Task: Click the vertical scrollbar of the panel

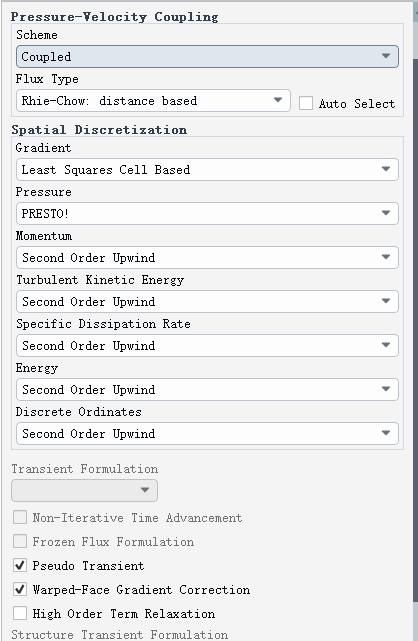Action: [416, 323]
